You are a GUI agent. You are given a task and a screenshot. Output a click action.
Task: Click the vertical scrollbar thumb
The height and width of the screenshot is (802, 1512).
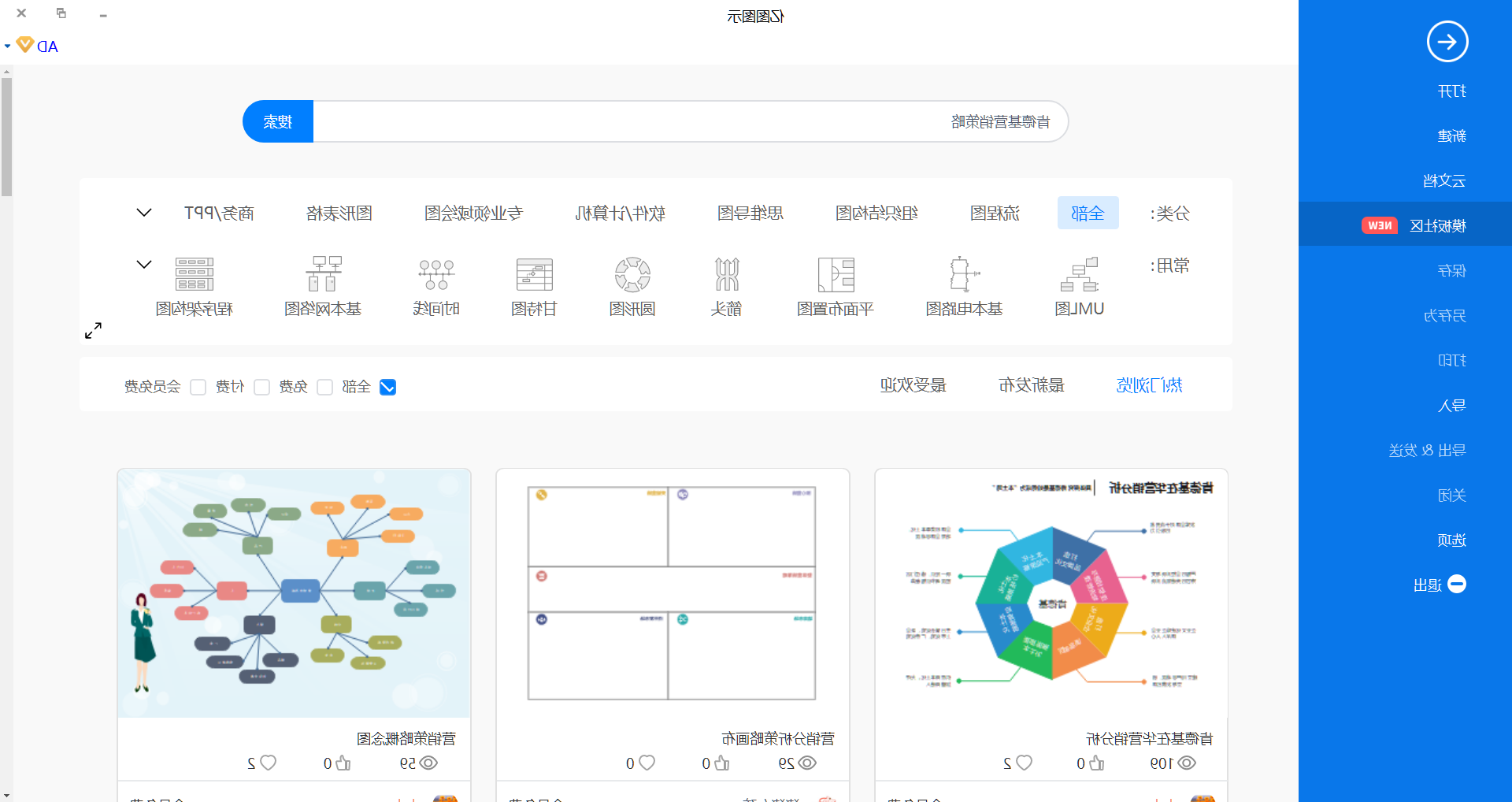(x=6, y=136)
